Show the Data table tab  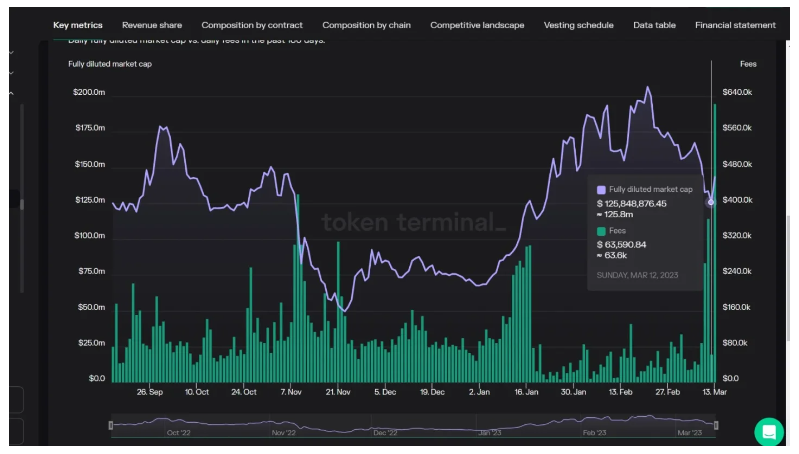click(x=654, y=25)
